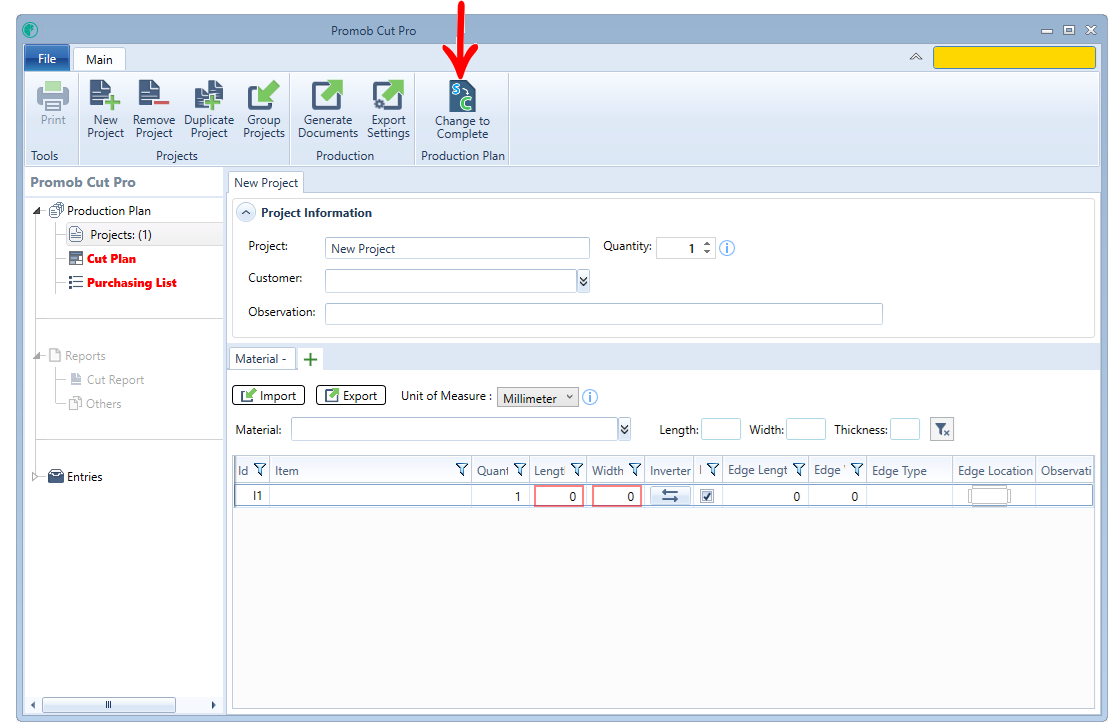Open the Material dropdown list
Viewport: 1113px width, 728px height.
click(x=625, y=429)
